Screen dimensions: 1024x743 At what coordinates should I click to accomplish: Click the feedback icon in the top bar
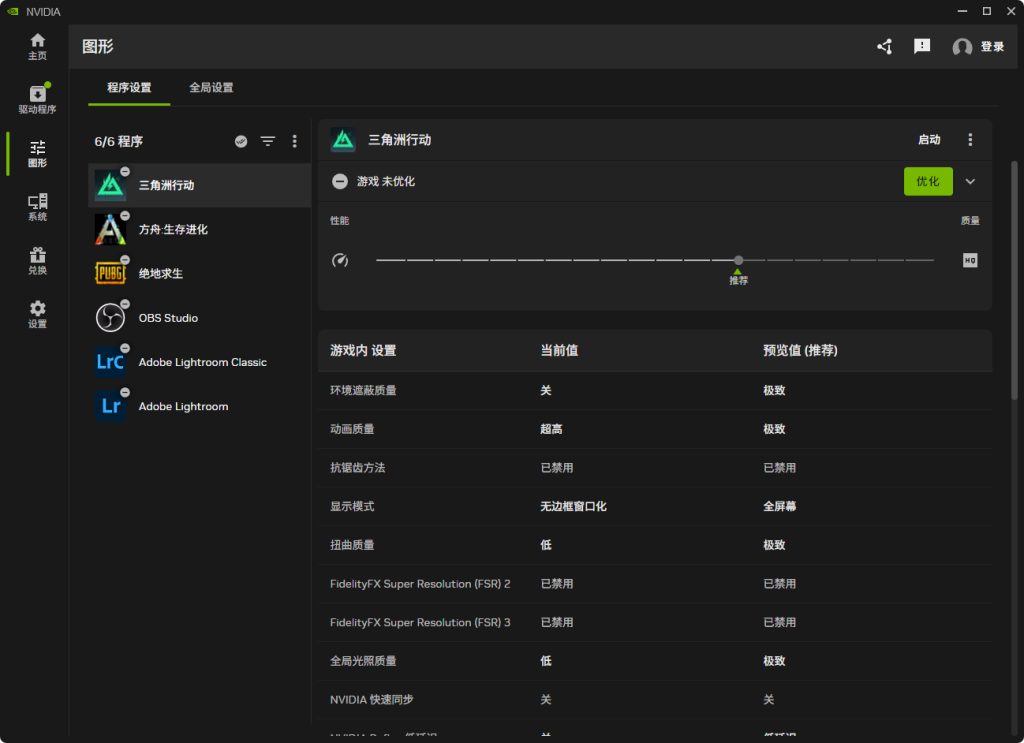tap(922, 46)
